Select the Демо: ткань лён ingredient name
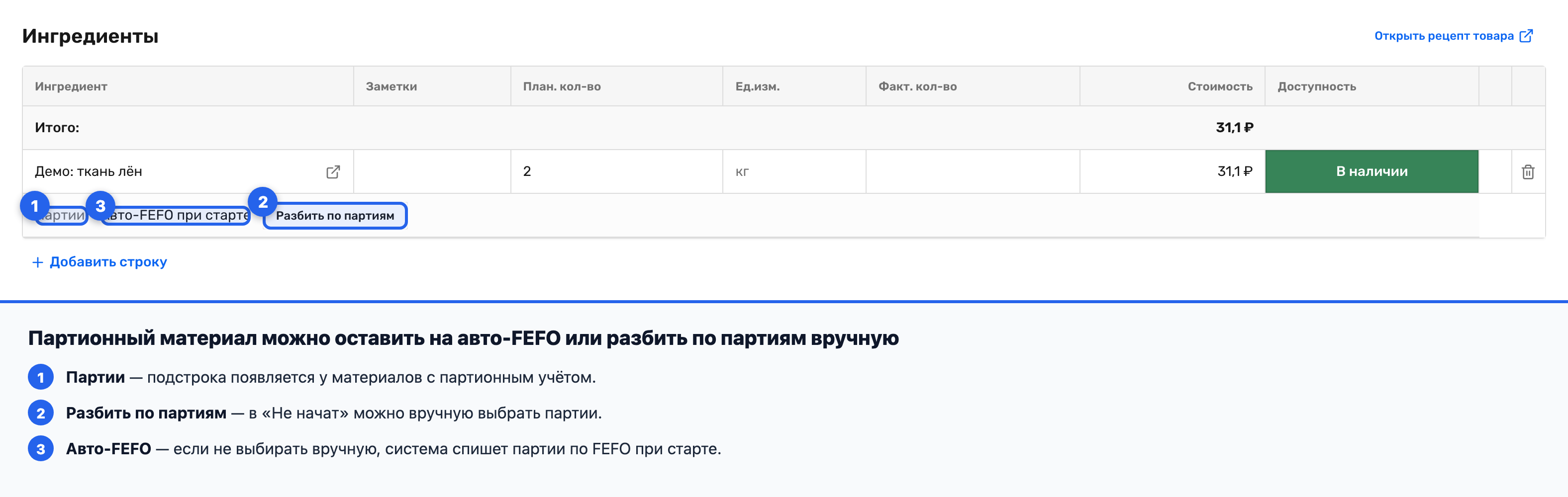The width and height of the screenshot is (1568, 497). [88, 171]
